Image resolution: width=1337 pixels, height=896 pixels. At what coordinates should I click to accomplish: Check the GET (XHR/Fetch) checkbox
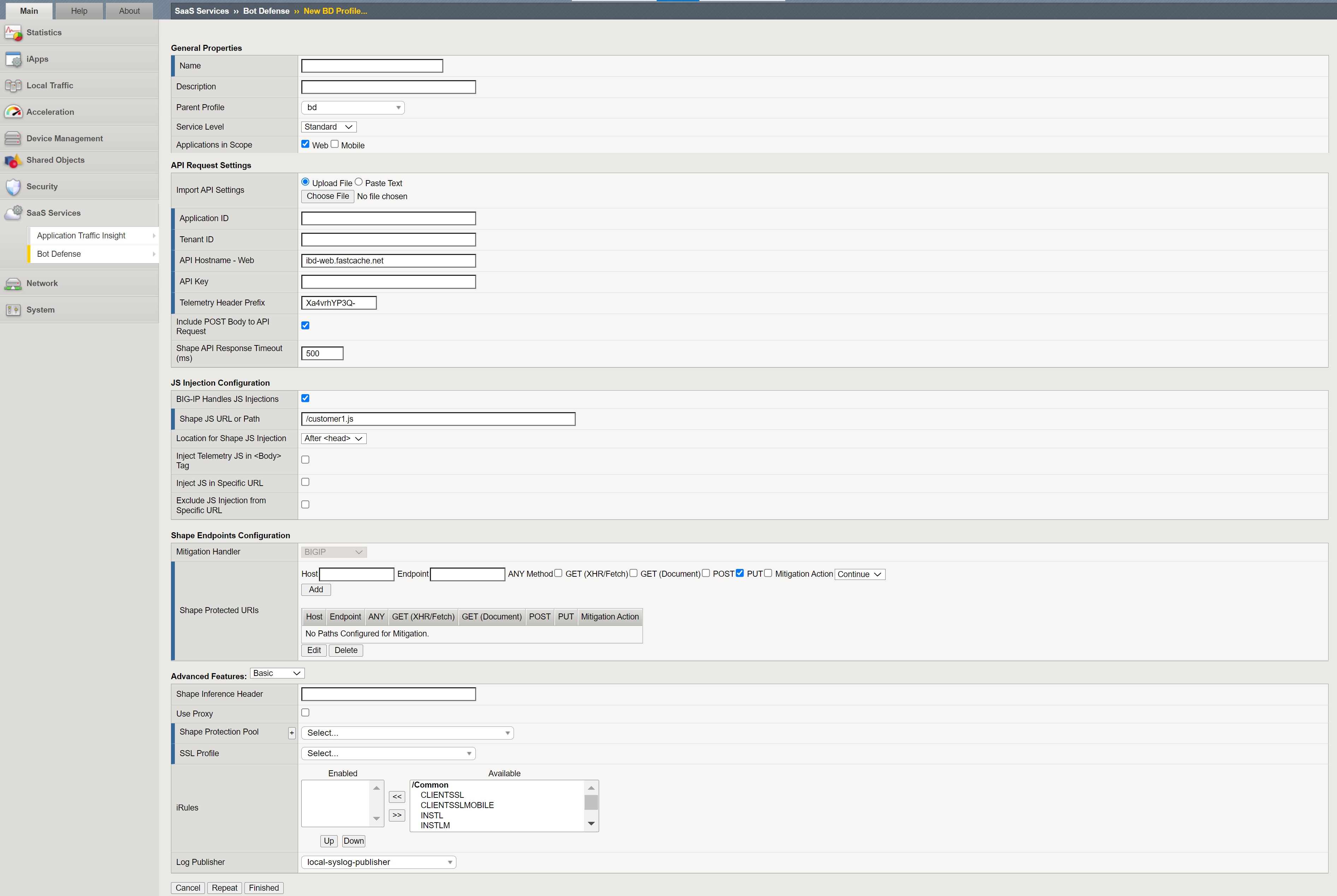click(633, 572)
